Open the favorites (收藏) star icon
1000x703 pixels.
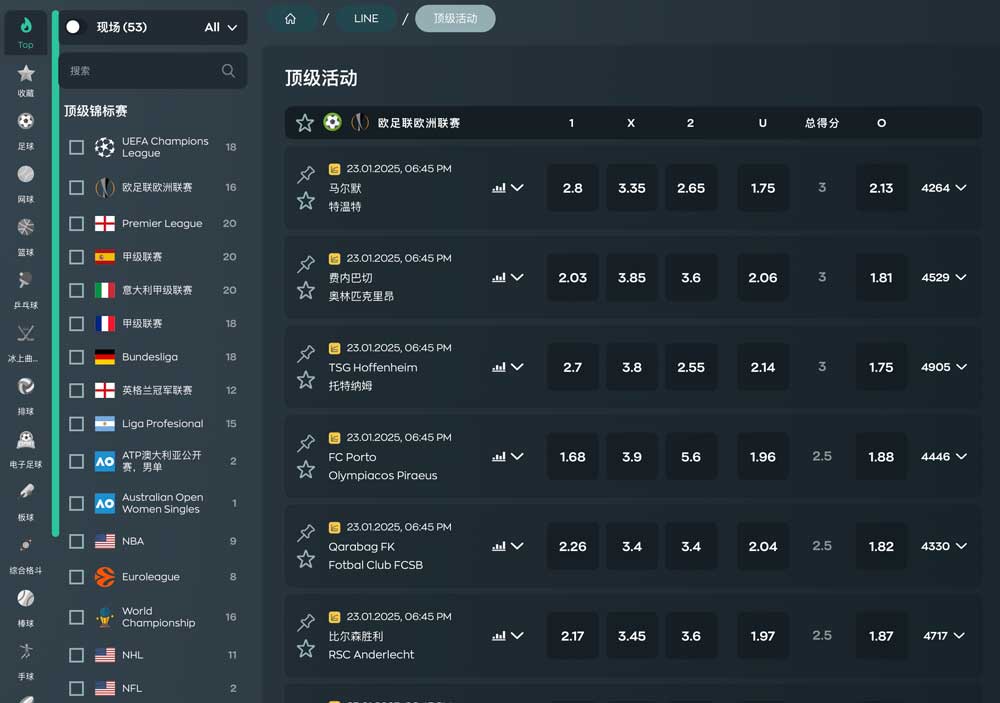tap(26, 80)
